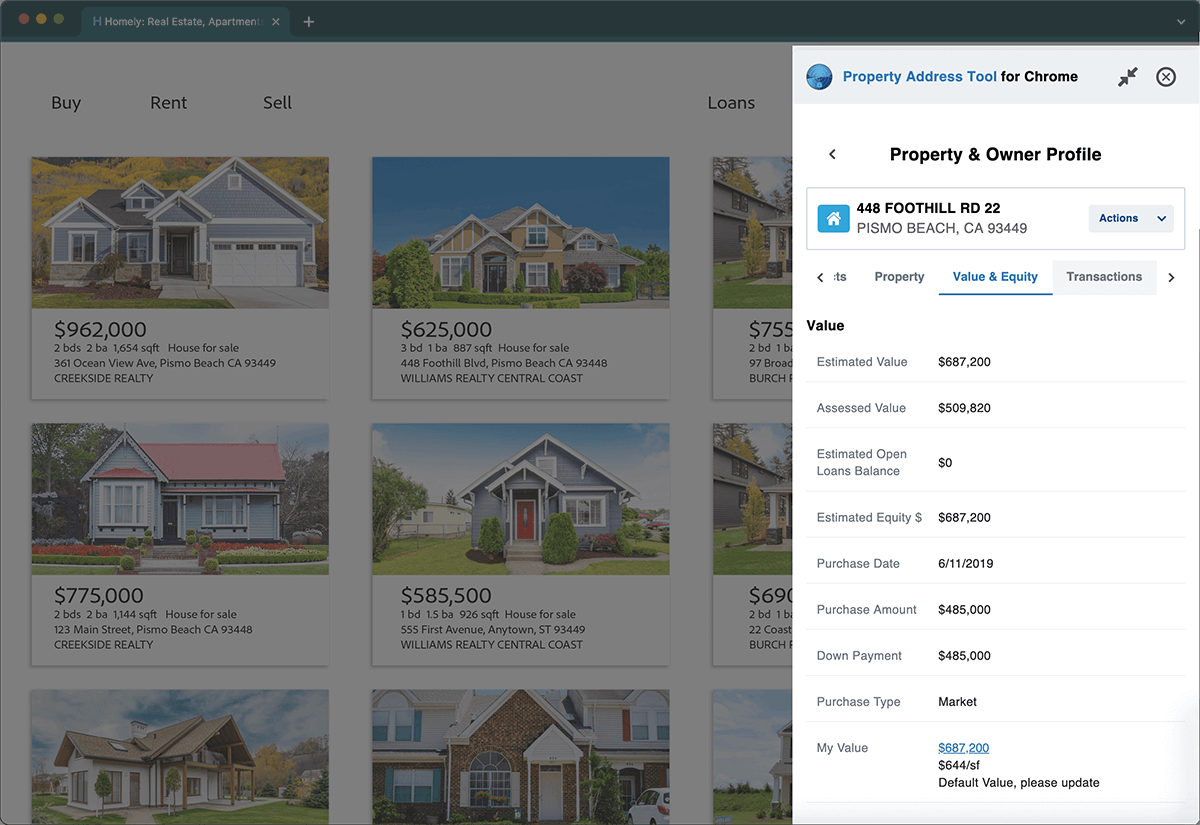Open the Loans menu on Homely
This screenshot has height=825, width=1200.
coord(731,102)
